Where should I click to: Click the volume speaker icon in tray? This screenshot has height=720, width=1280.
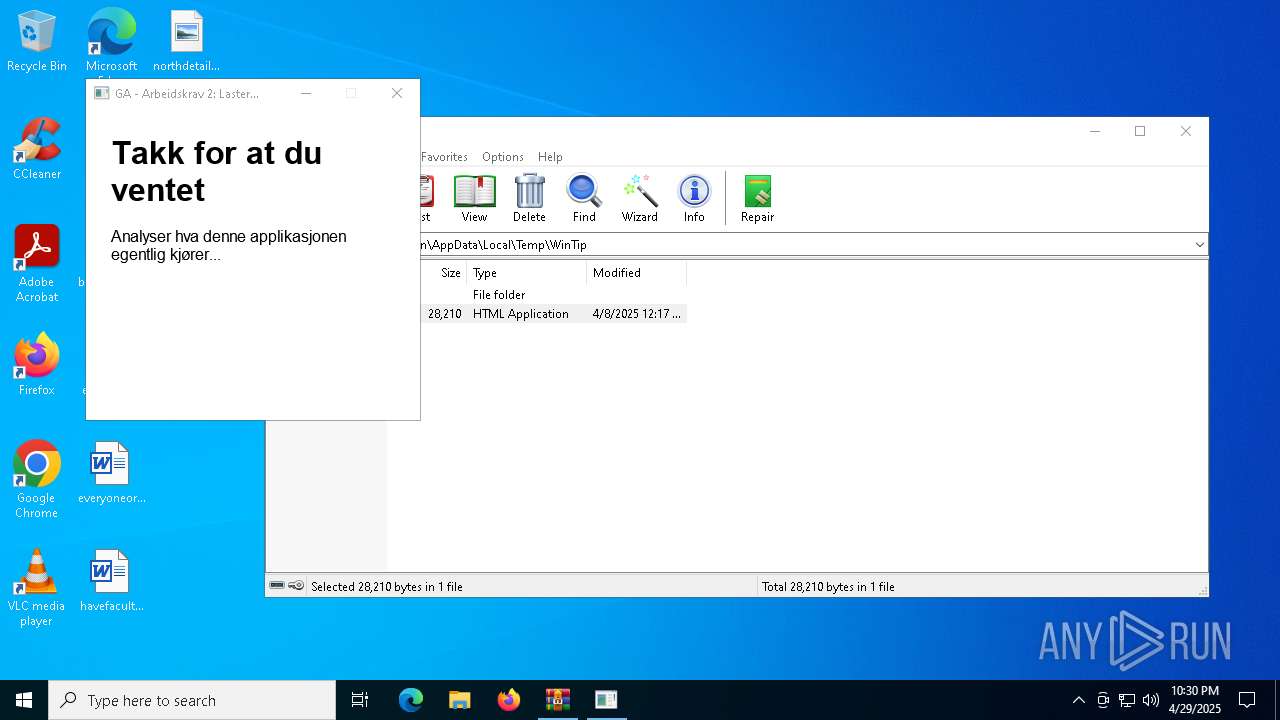pos(1151,700)
